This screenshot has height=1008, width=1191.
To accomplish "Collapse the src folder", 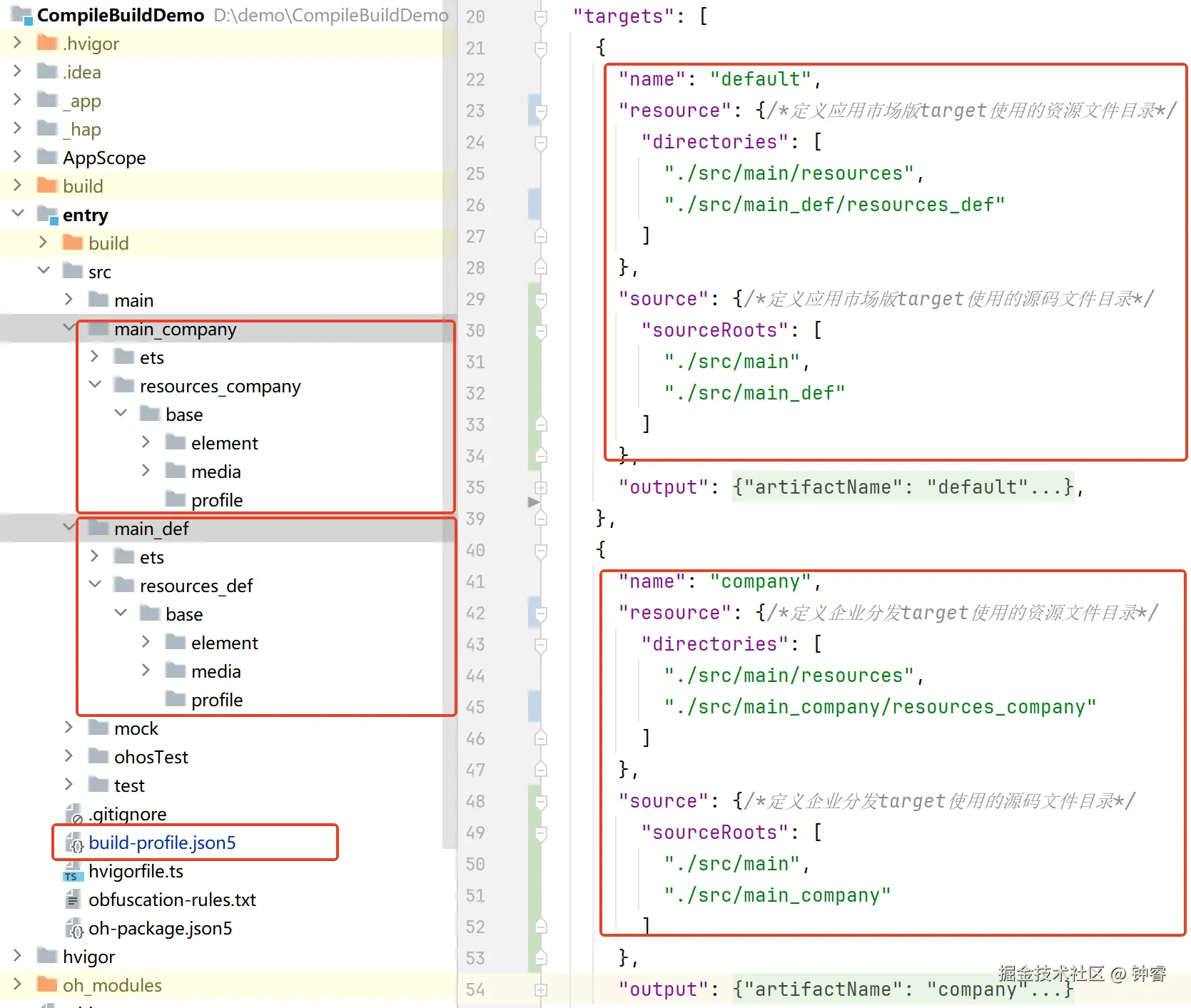I will coord(44,270).
